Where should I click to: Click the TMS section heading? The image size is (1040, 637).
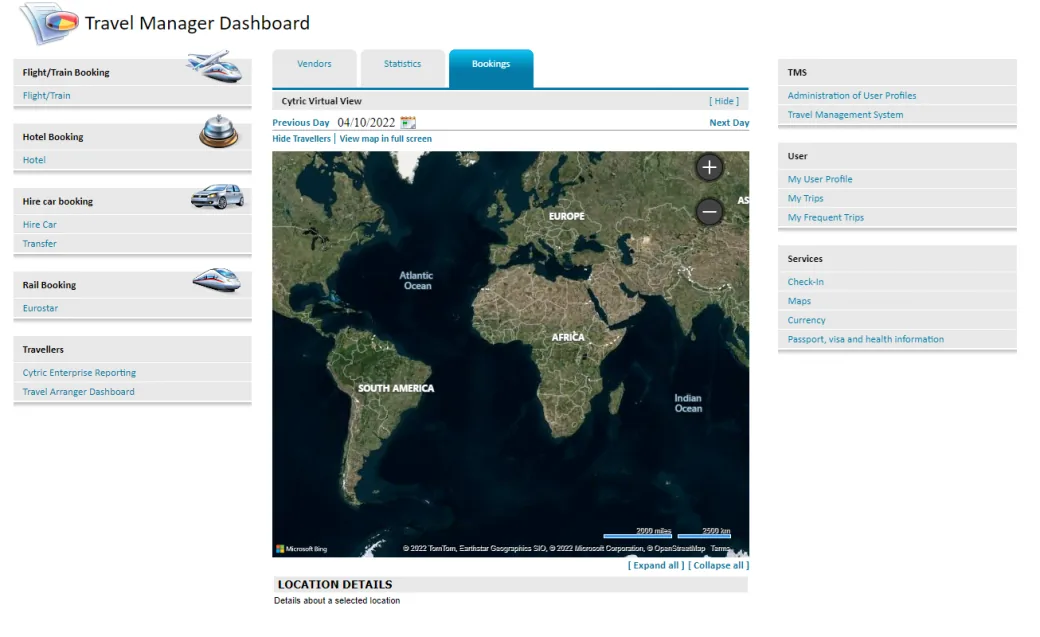coord(797,72)
